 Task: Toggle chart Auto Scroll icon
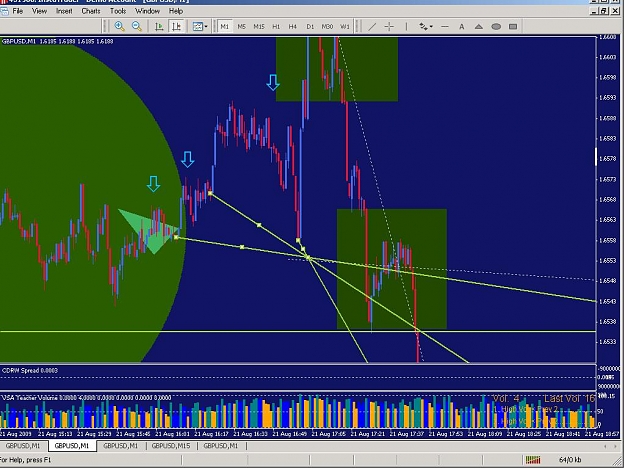click(159, 26)
